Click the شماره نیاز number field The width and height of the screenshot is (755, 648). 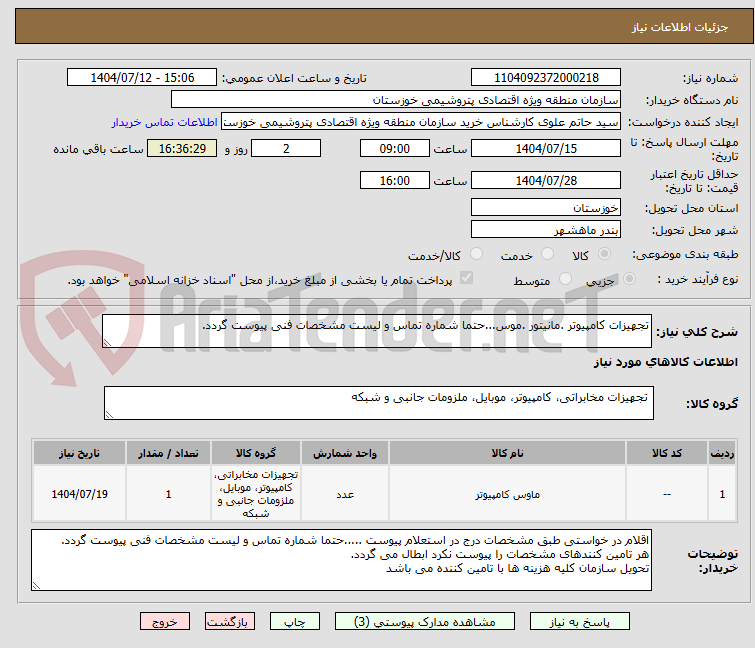(546, 78)
